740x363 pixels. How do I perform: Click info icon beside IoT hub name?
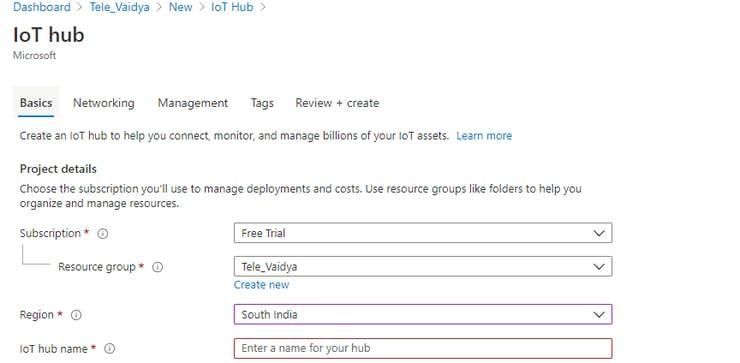(x=109, y=348)
